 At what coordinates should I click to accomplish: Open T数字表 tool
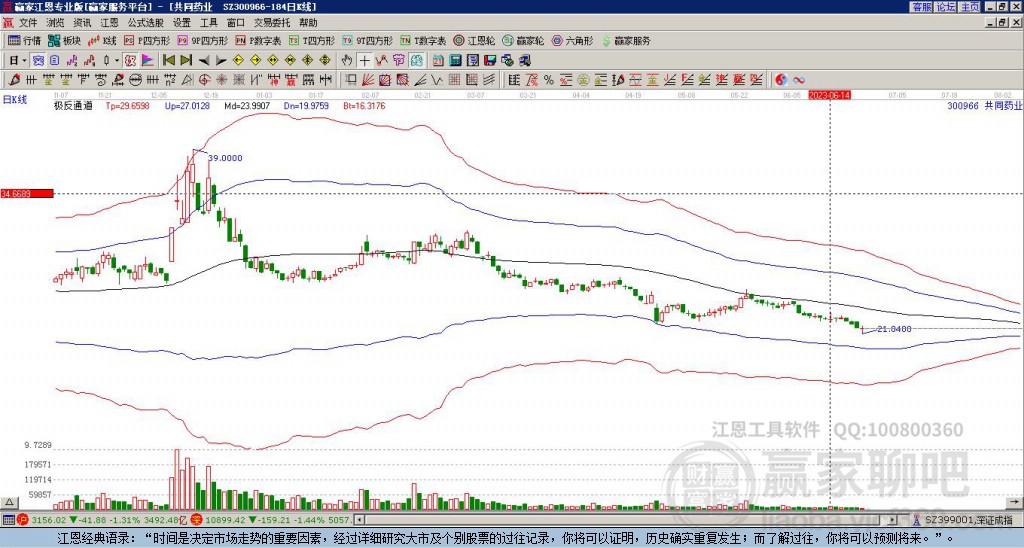coord(423,40)
